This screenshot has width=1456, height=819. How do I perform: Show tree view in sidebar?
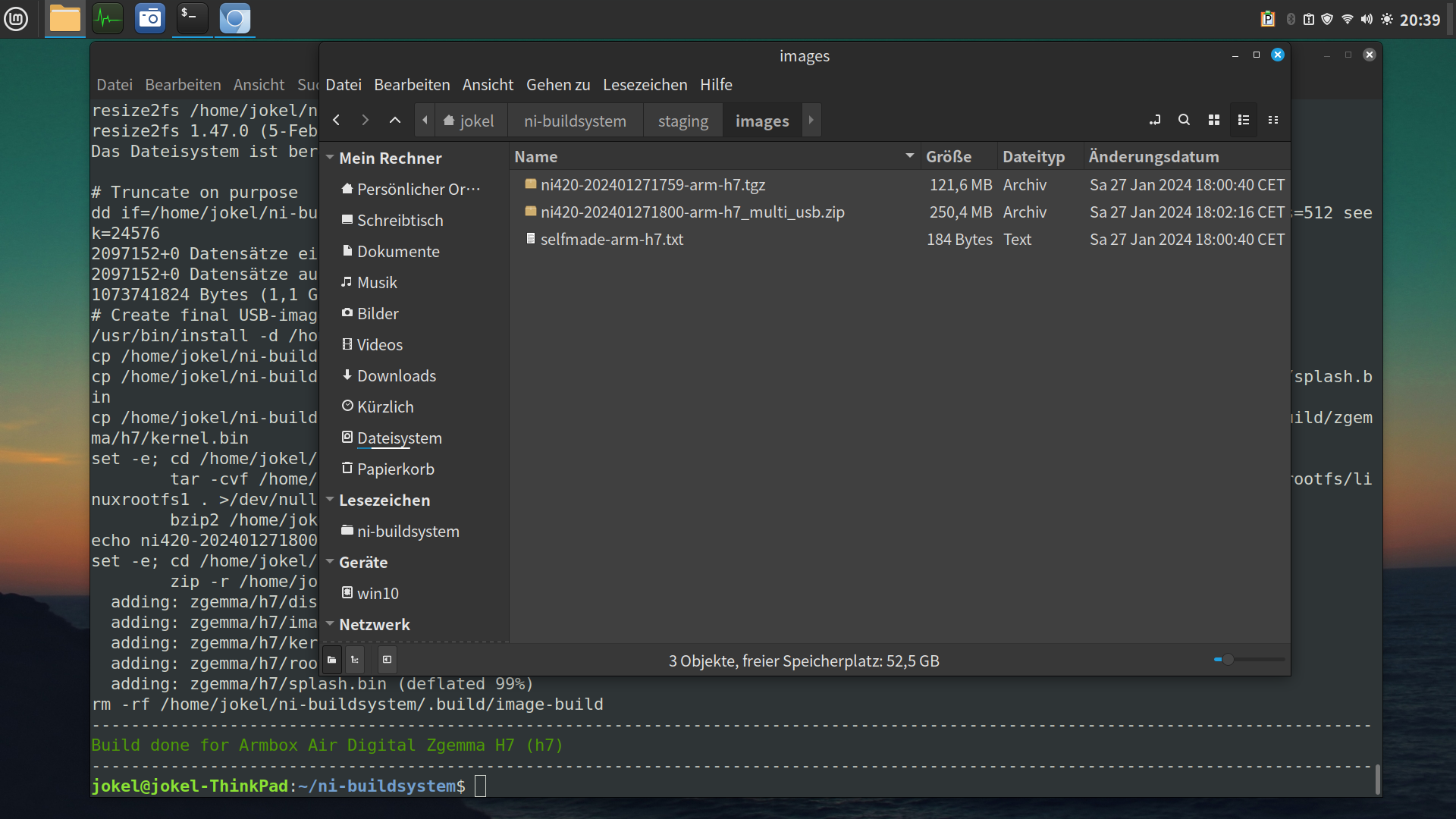click(355, 660)
